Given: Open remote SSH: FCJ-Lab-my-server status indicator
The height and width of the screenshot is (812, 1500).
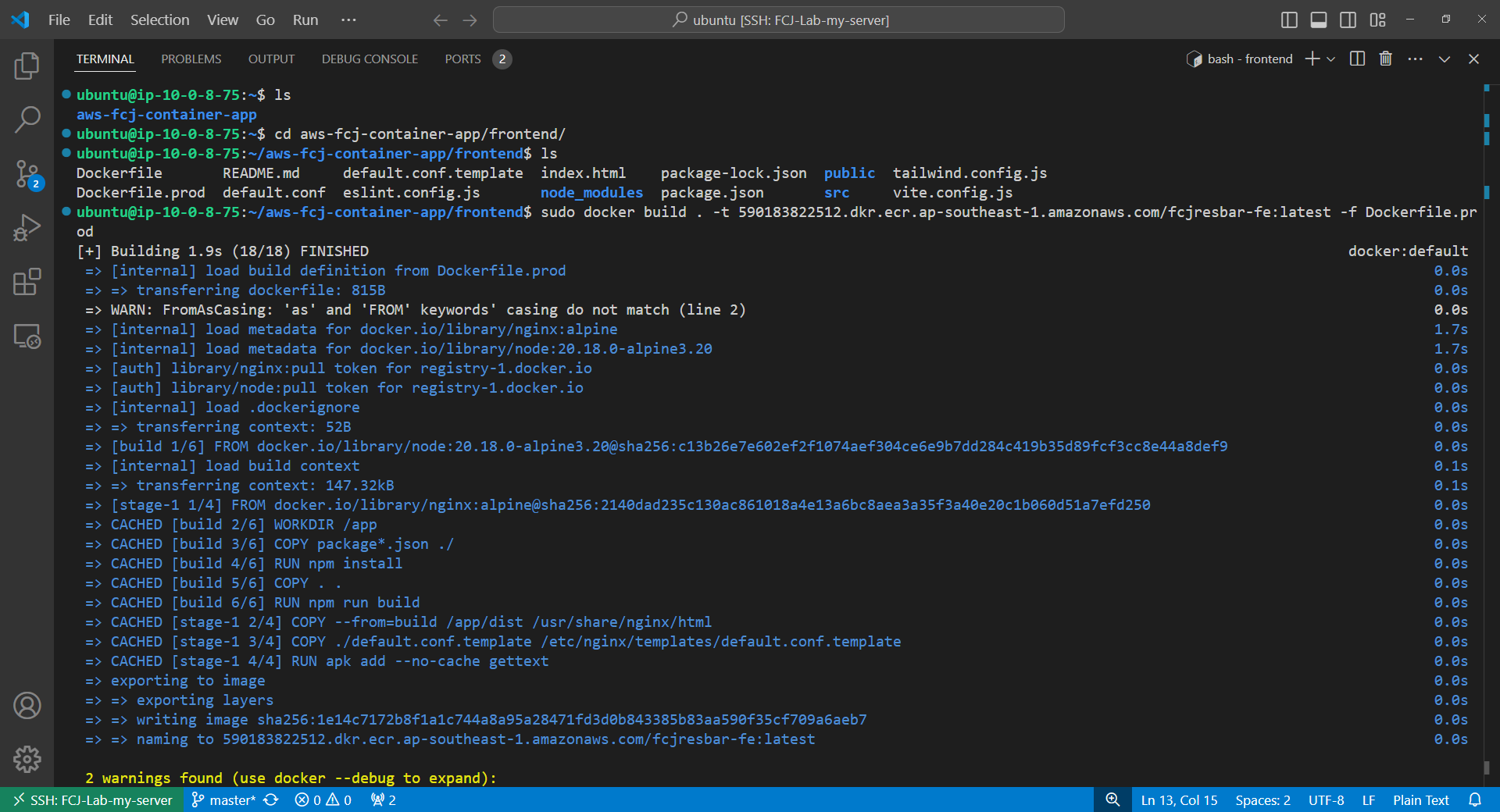Looking at the screenshot, I should point(92,800).
